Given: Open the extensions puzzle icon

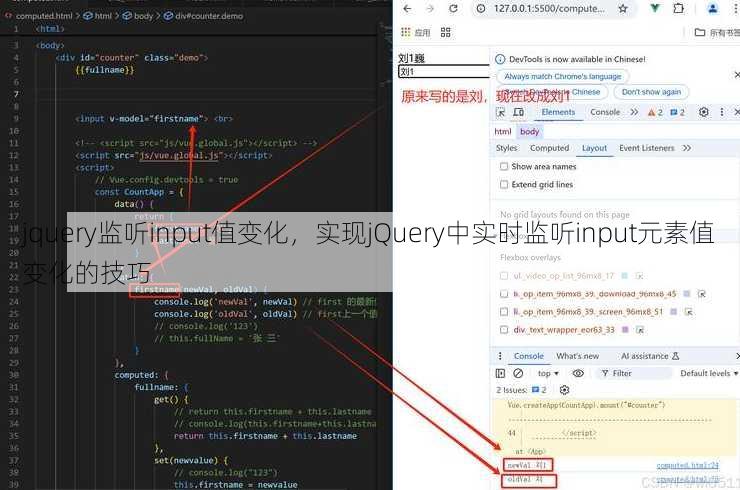Looking at the screenshot, I should click(x=679, y=8).
